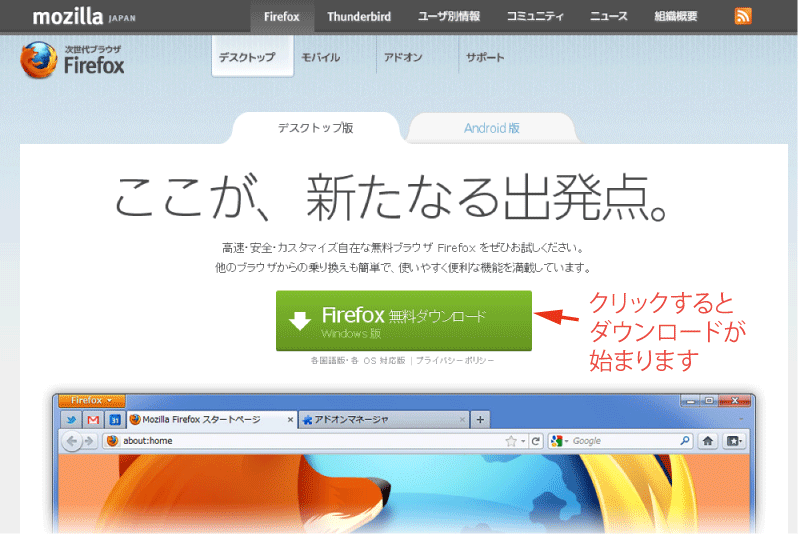
Task: Click the Twitter pinned tab icon
Action: coord(71,420)
